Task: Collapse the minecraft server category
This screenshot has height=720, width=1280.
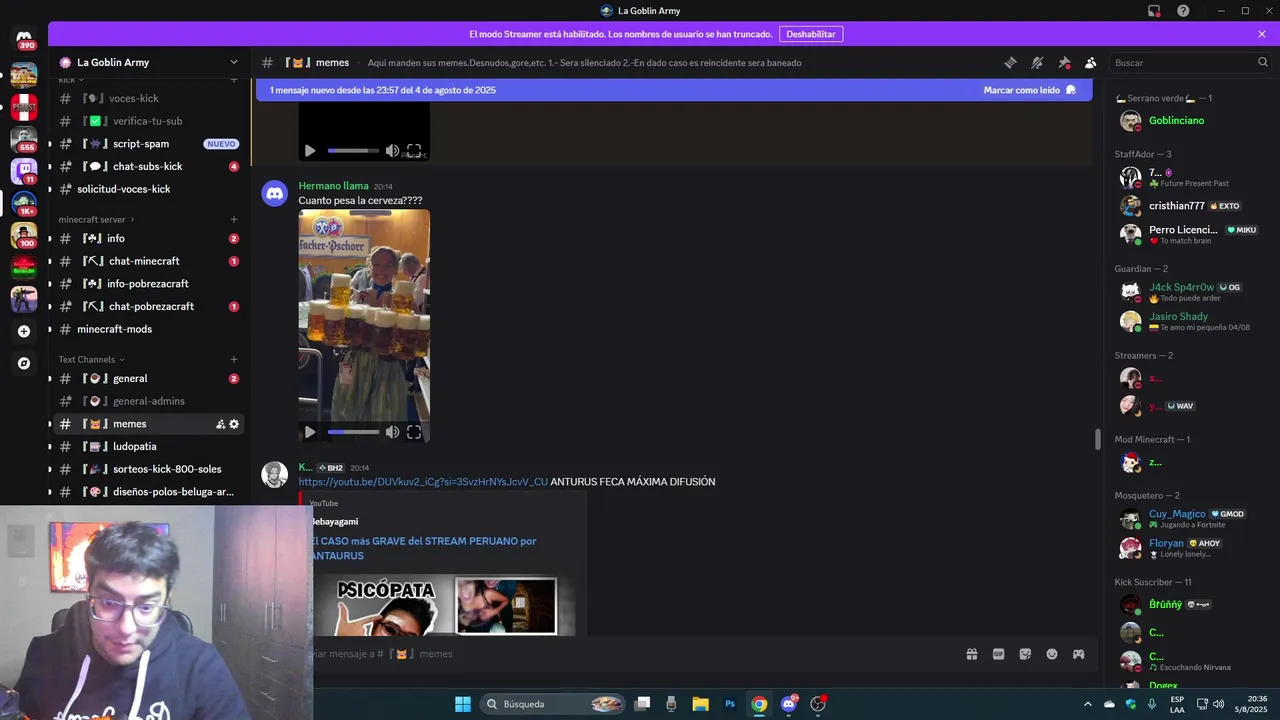Action: click(x=96, y=219)
